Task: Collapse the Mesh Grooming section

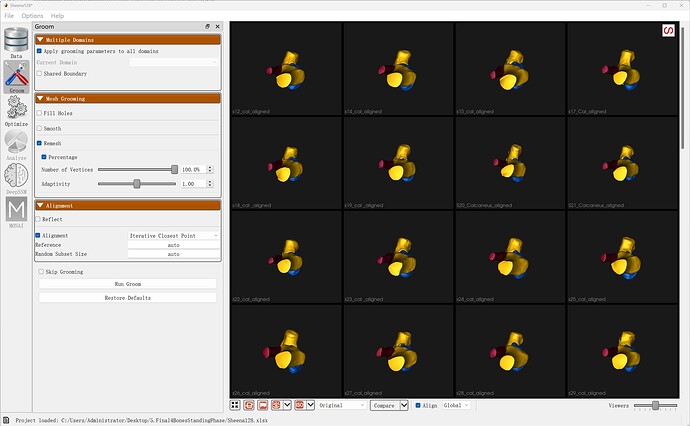Action: [x=128, y=99]
